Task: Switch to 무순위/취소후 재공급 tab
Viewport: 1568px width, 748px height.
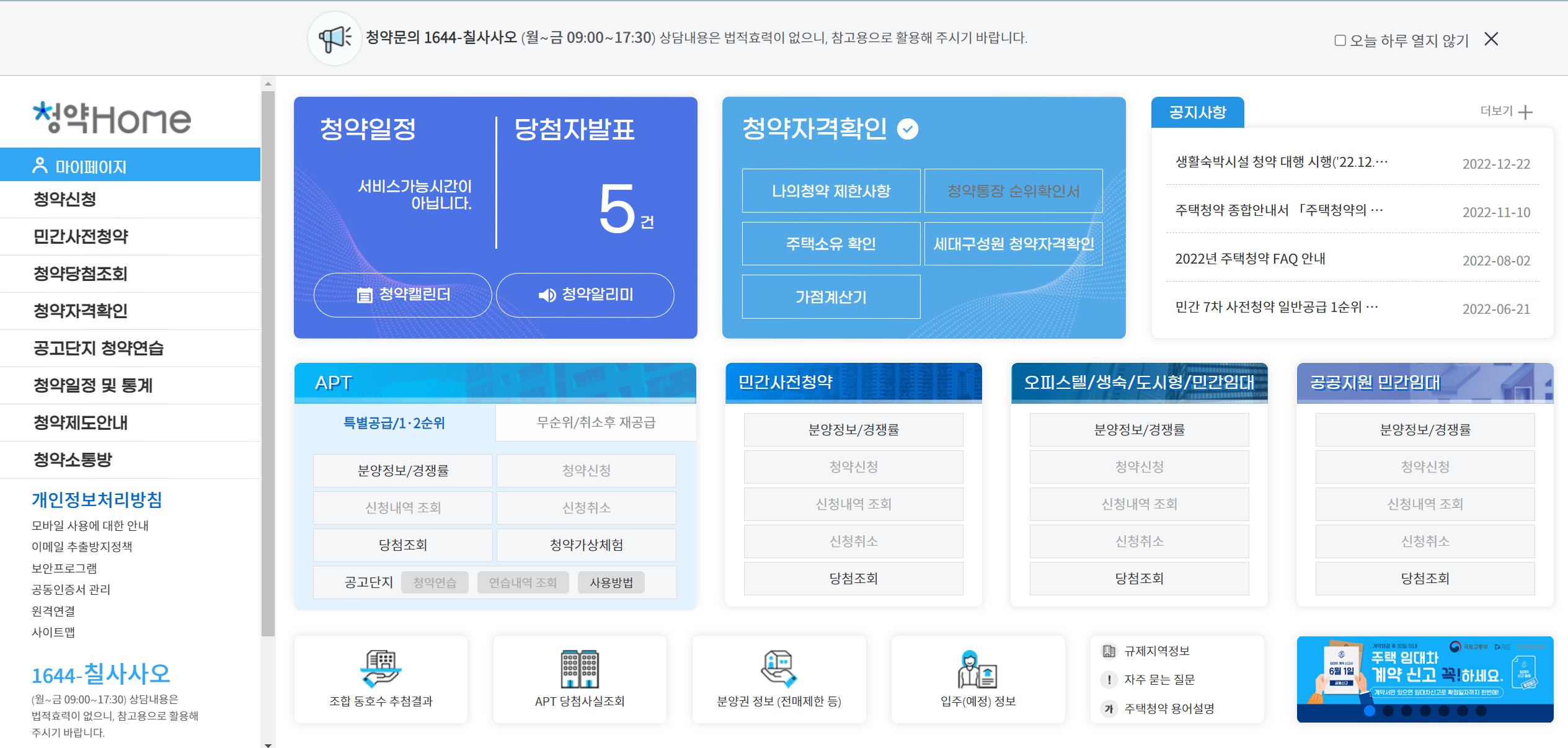Action: [596, 422]
